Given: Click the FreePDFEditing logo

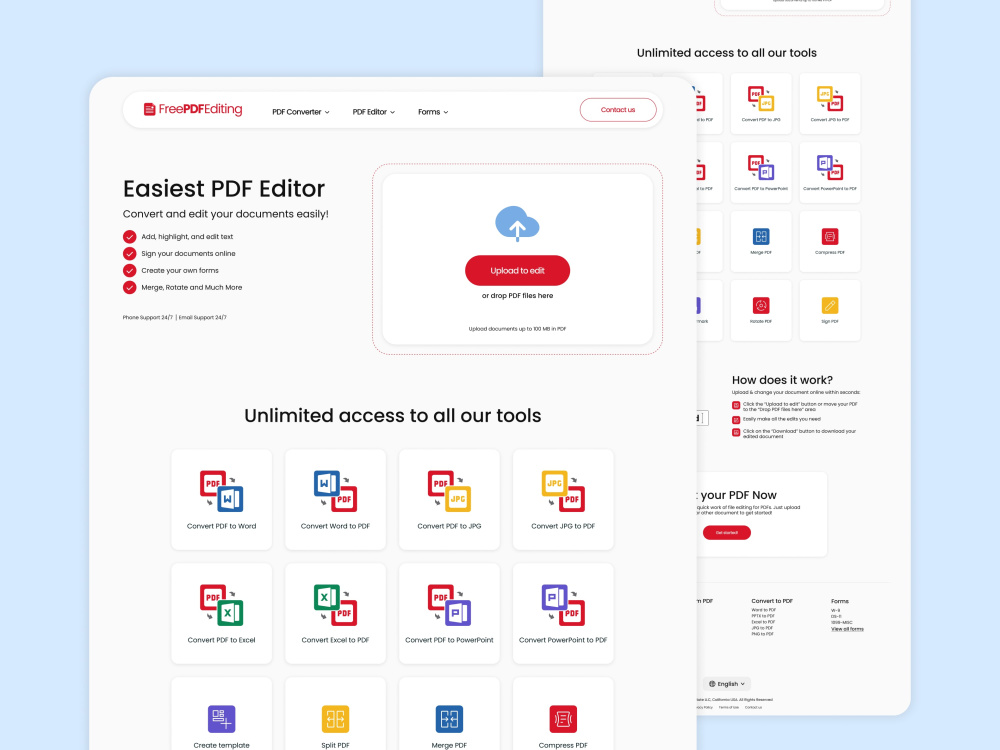Looking at the screenshot, I should [193, 109].
